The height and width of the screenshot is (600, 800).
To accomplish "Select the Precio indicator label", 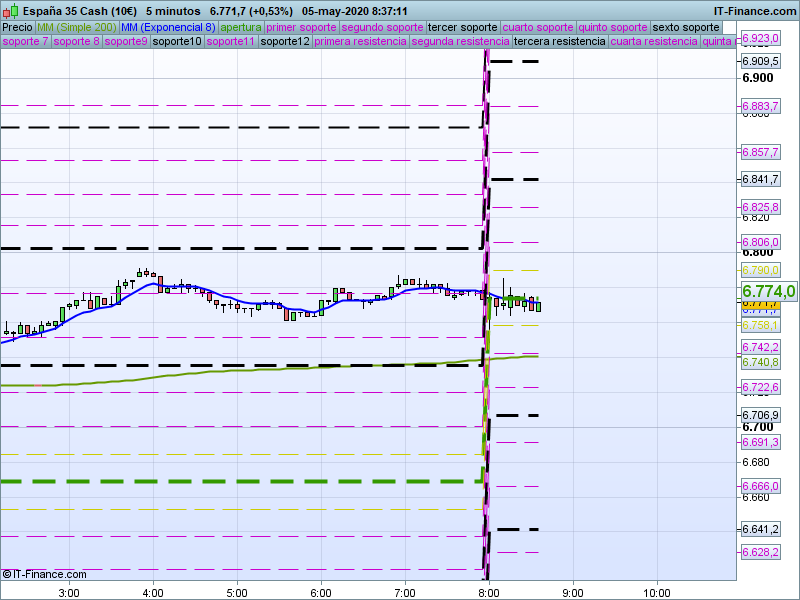I will point(18,28).
